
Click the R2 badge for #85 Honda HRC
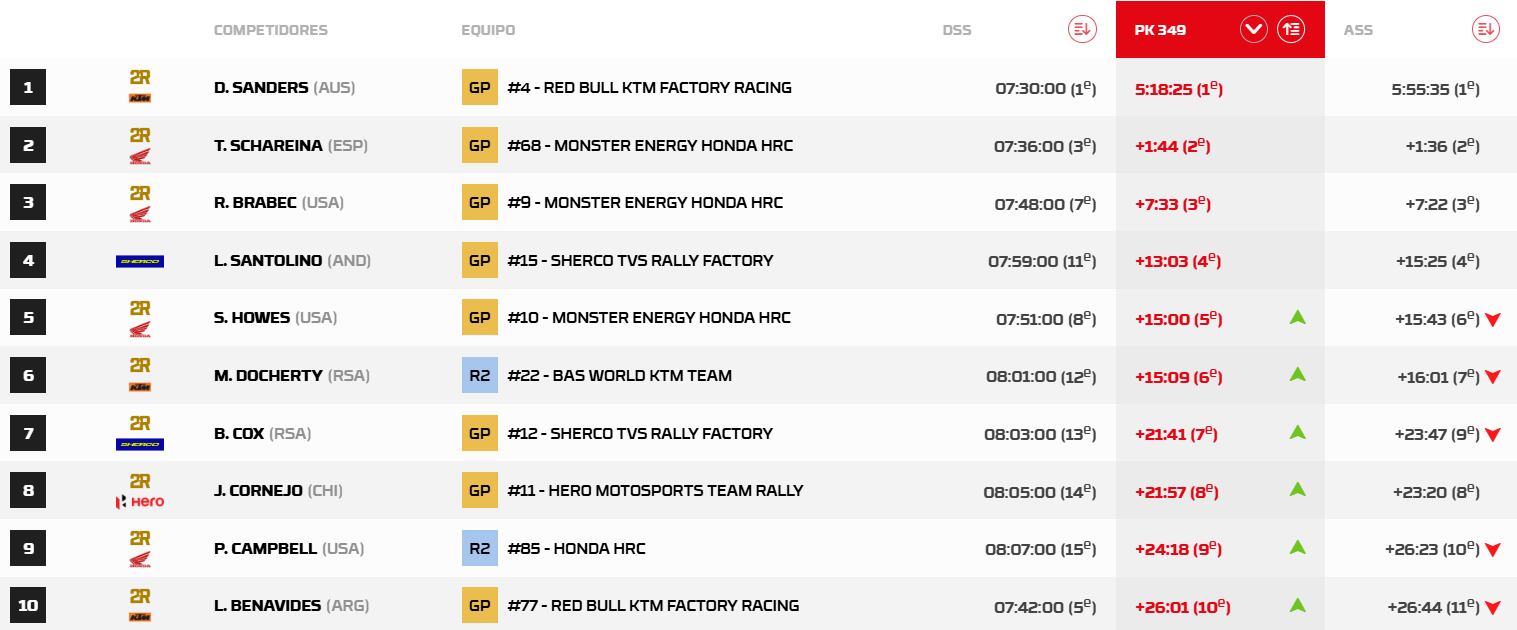(x=479, y=549)
